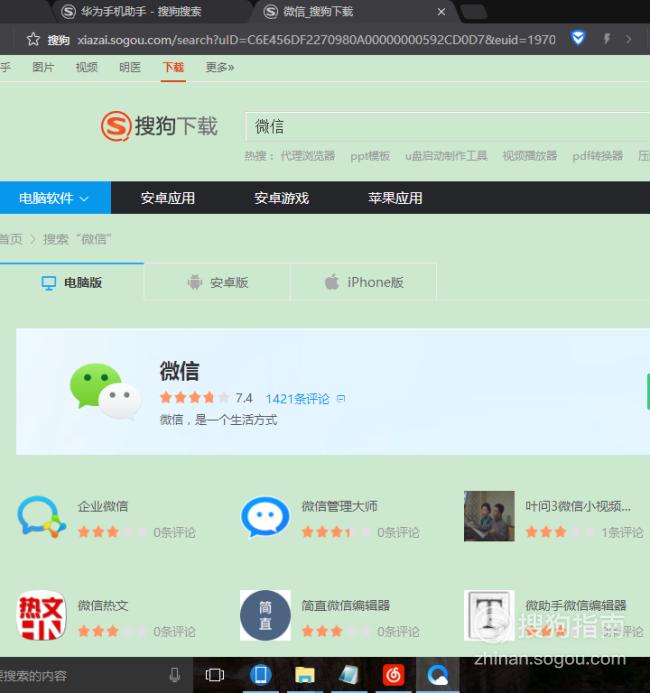The height and width of the screenshot is (693, 650).
Task: Open the 微信热文 title link
Action: [103, 605]
